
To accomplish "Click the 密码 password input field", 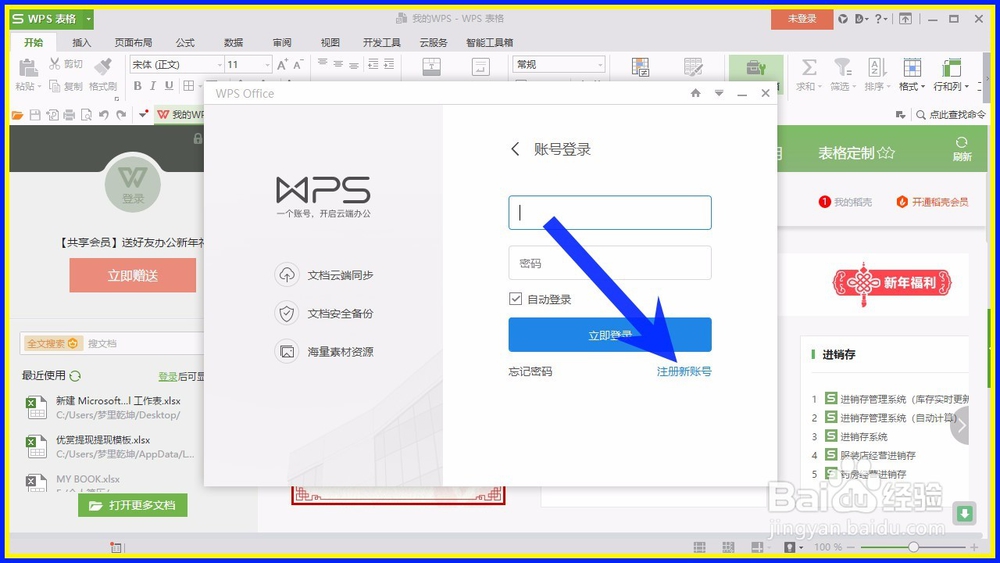I will [610, 263].
